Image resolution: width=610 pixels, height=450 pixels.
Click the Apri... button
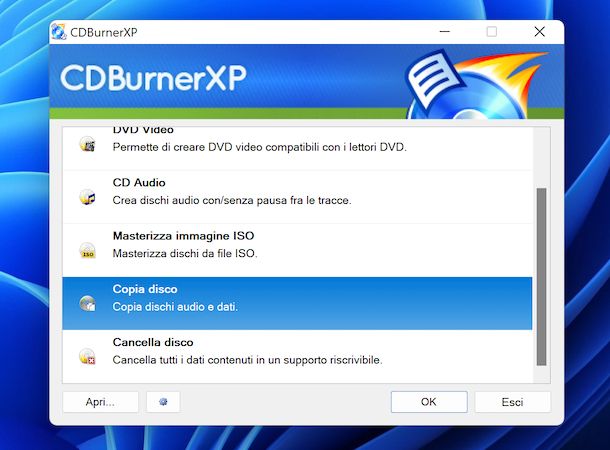(x=100, y=402)
